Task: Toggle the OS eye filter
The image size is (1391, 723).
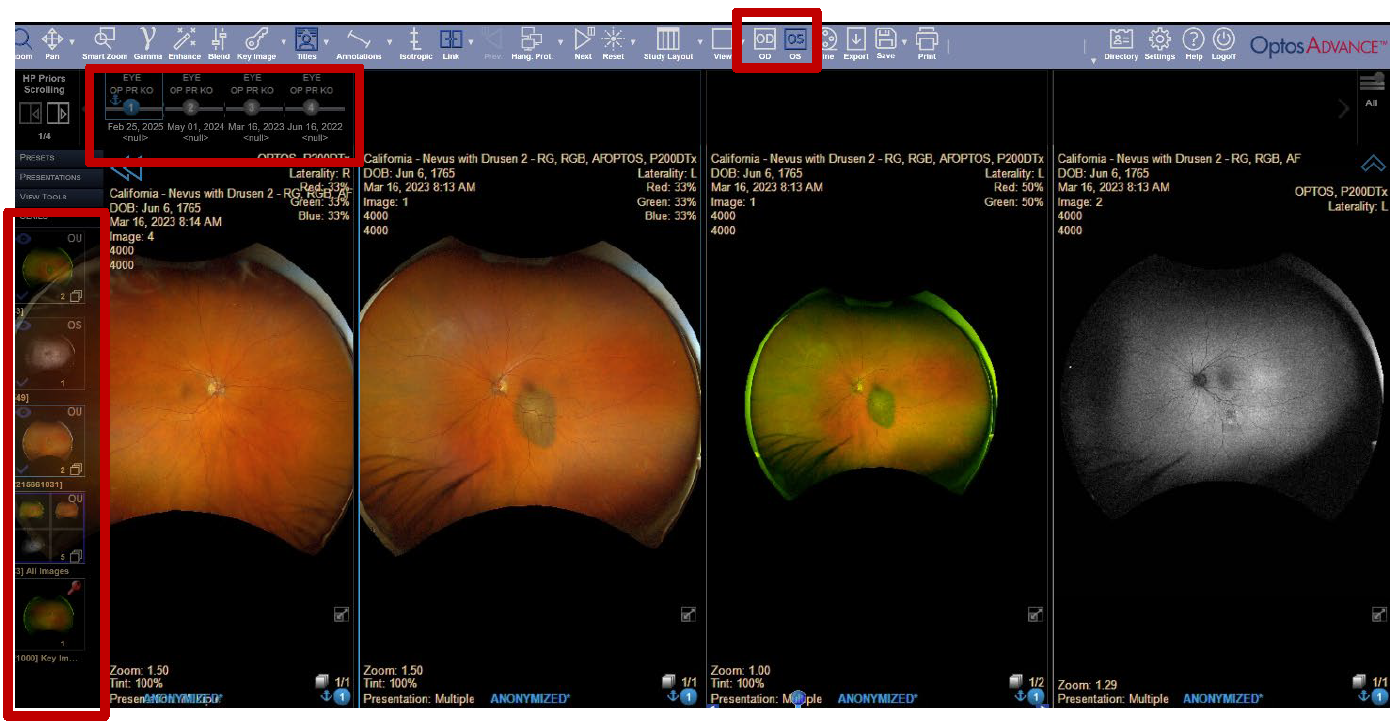Action: pyautogui.click(x=796, y=39)
